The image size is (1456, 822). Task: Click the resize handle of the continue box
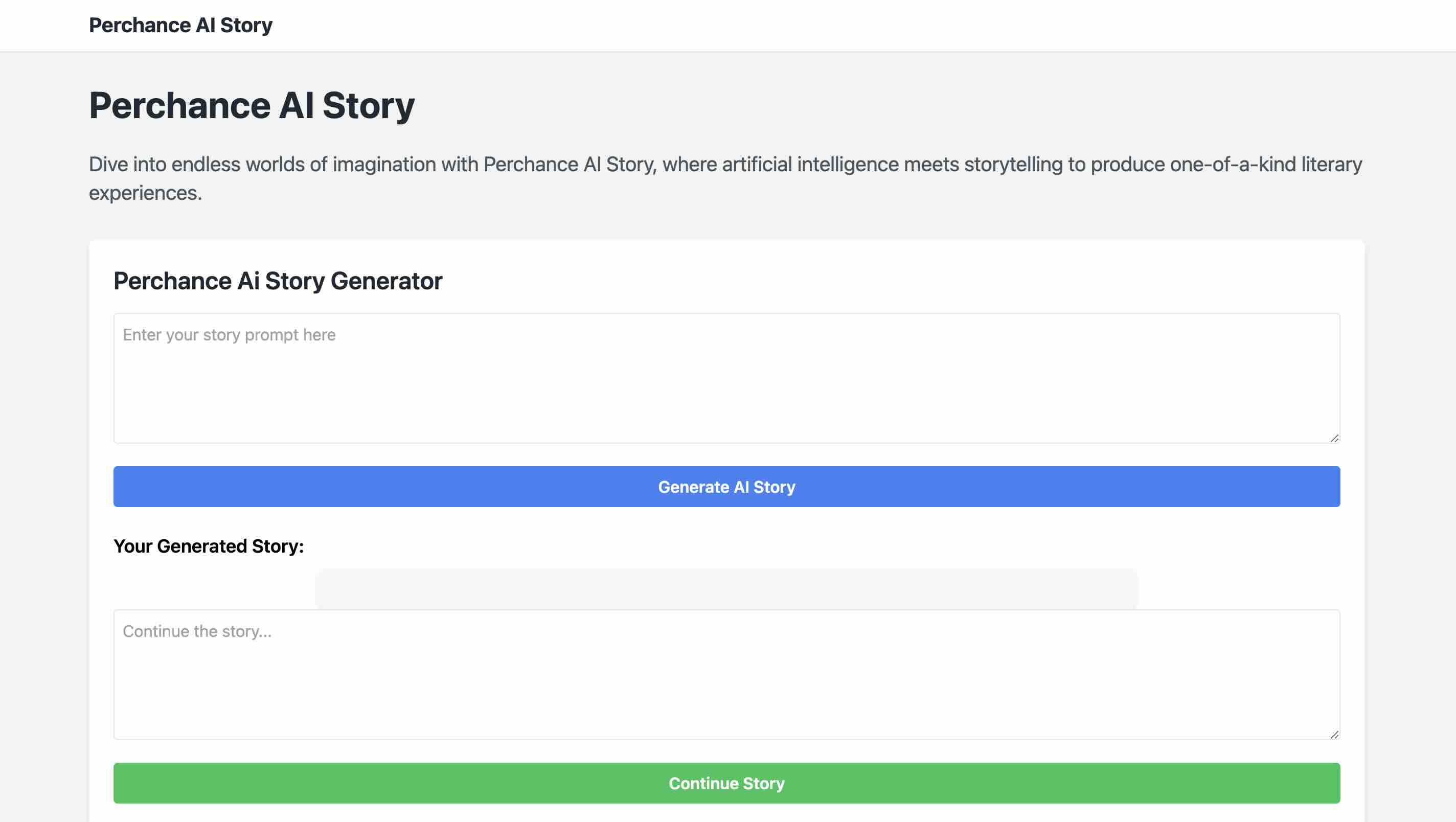coord(1334,733)
